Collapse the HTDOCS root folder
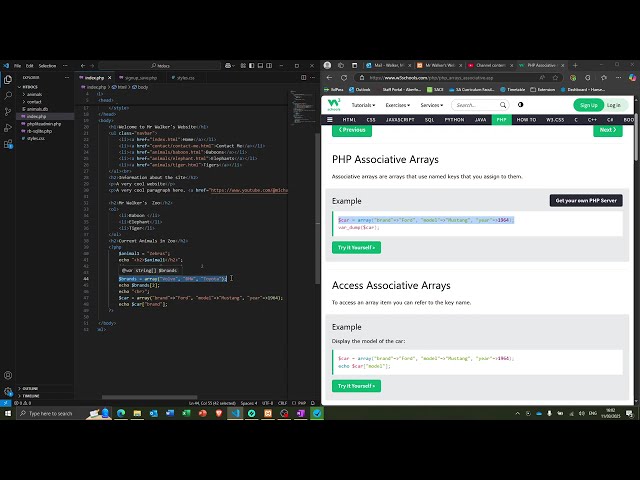The height and width of the screenshot is (480, 640). coord(30,87)
